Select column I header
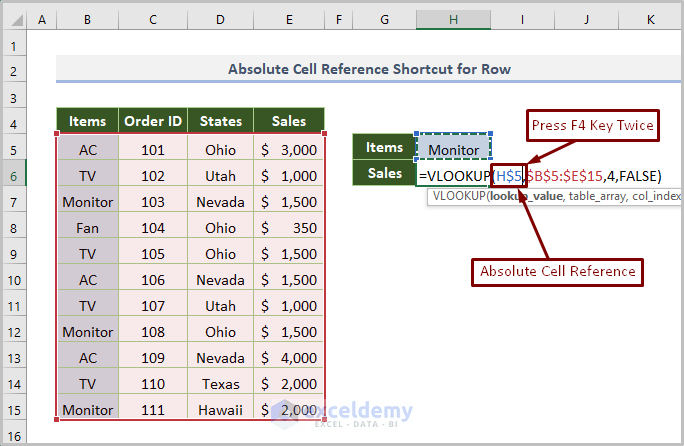Screen dimensions: 684x446 522,20
